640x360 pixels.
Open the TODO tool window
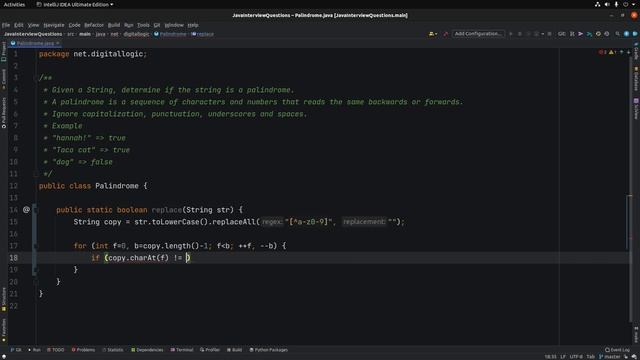[x=56, y=350]
